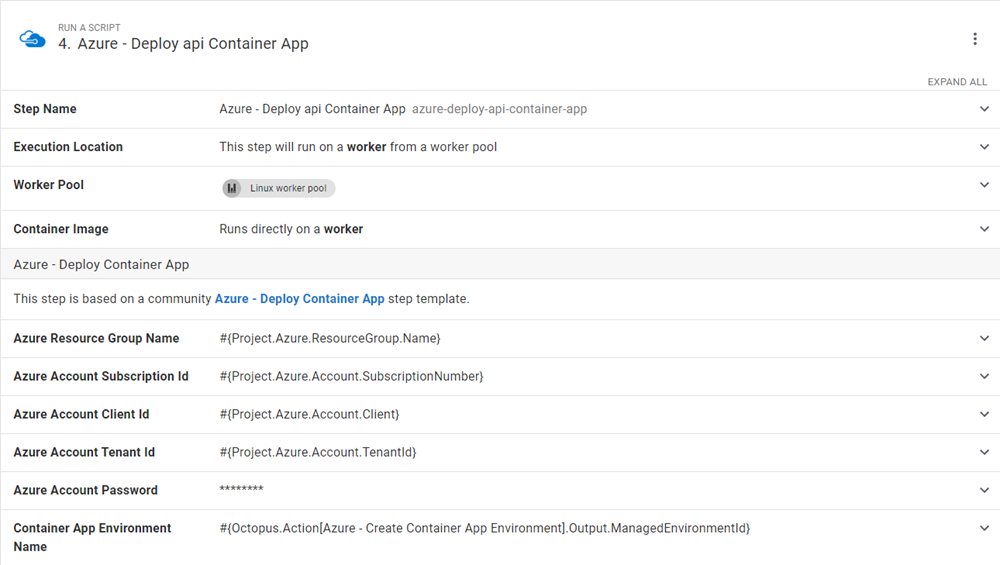Screen dimensions: 1000x565
Task: Expand the Azure Account Client Id chevron
Action: click(x=984, y=414)
